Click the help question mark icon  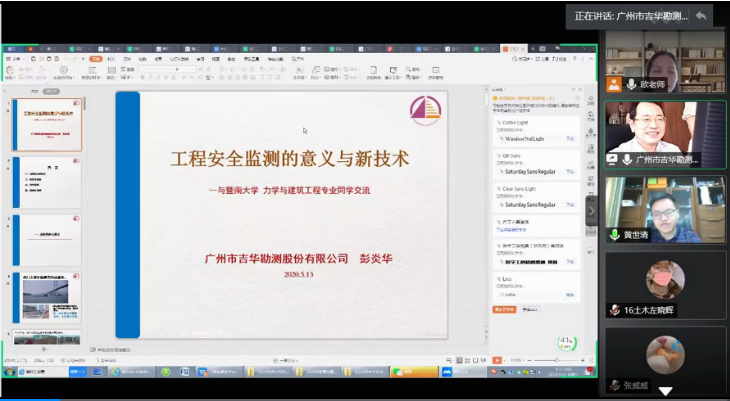(x=575, y=59)
